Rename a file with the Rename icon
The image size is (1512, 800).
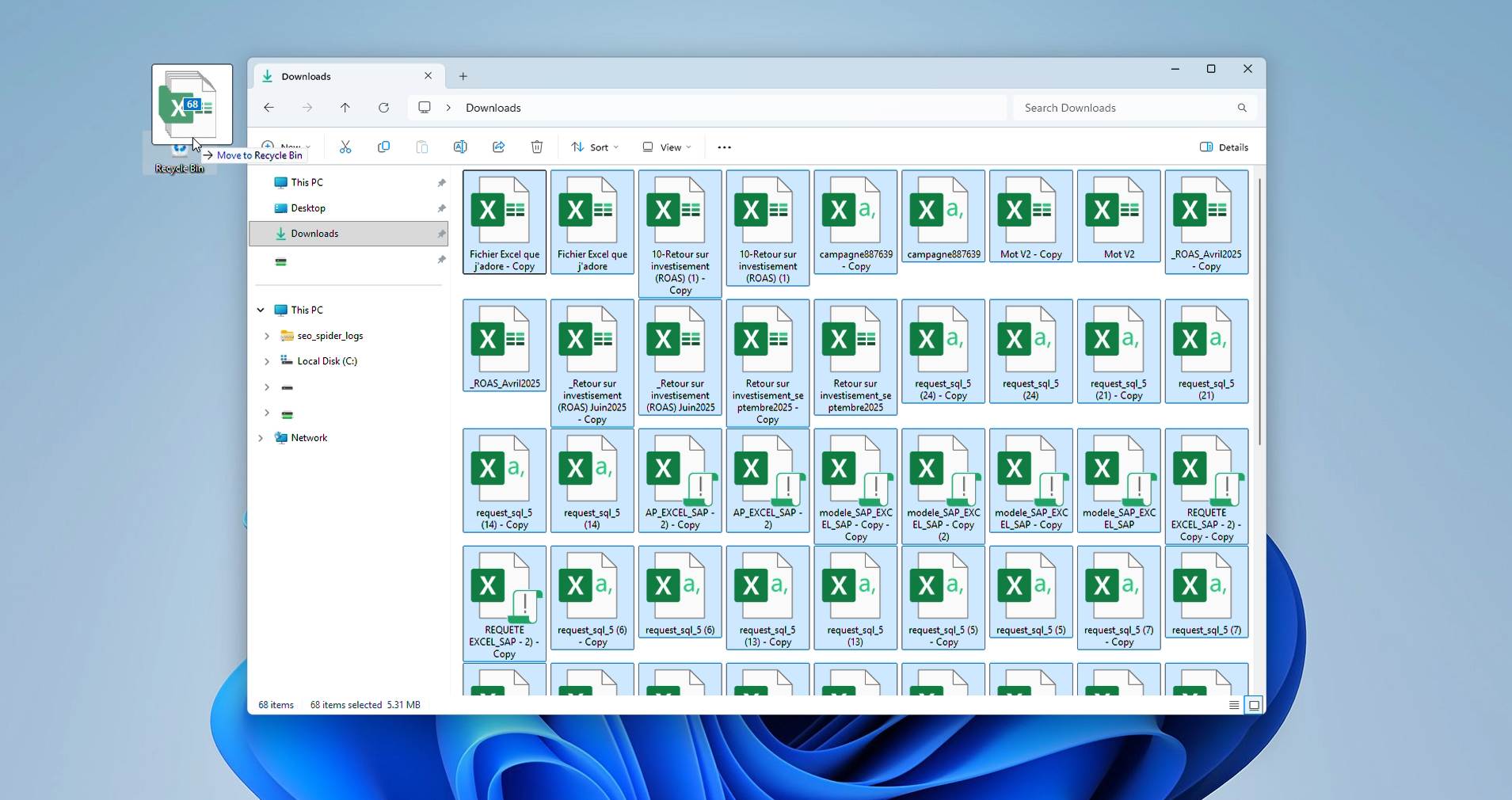click(x=460, y=147)
